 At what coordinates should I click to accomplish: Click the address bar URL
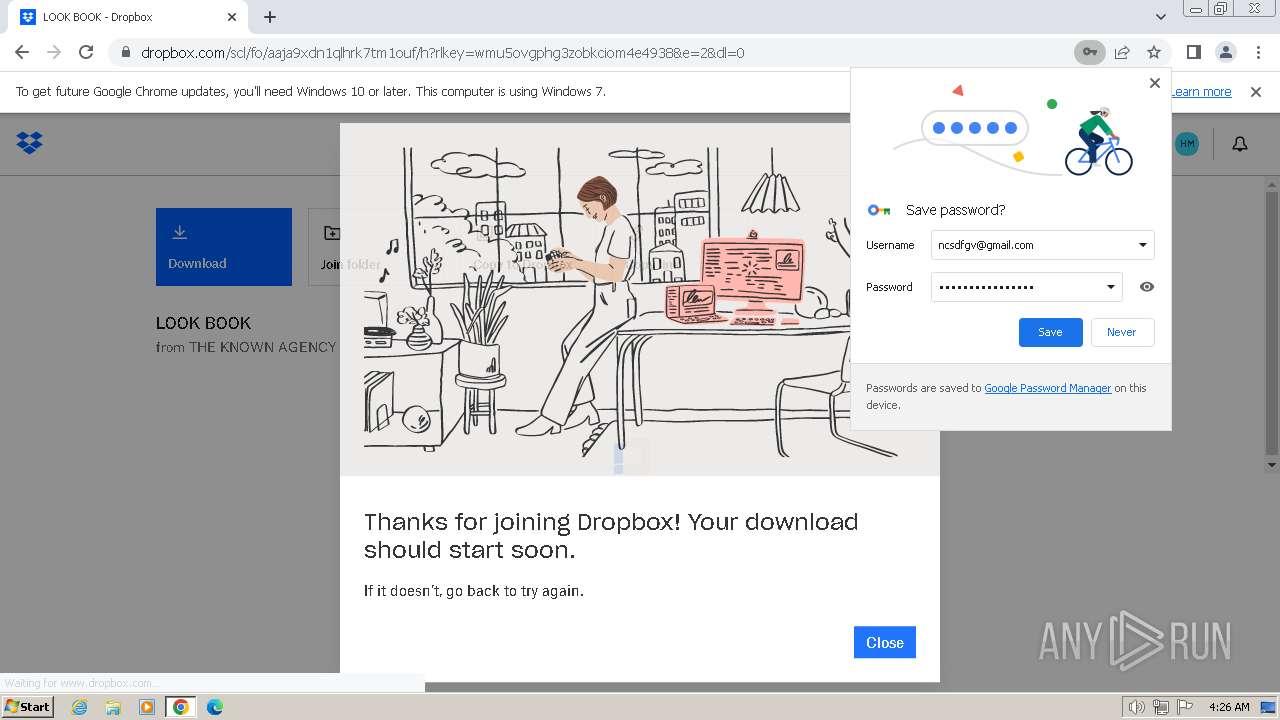click(443, 52)
